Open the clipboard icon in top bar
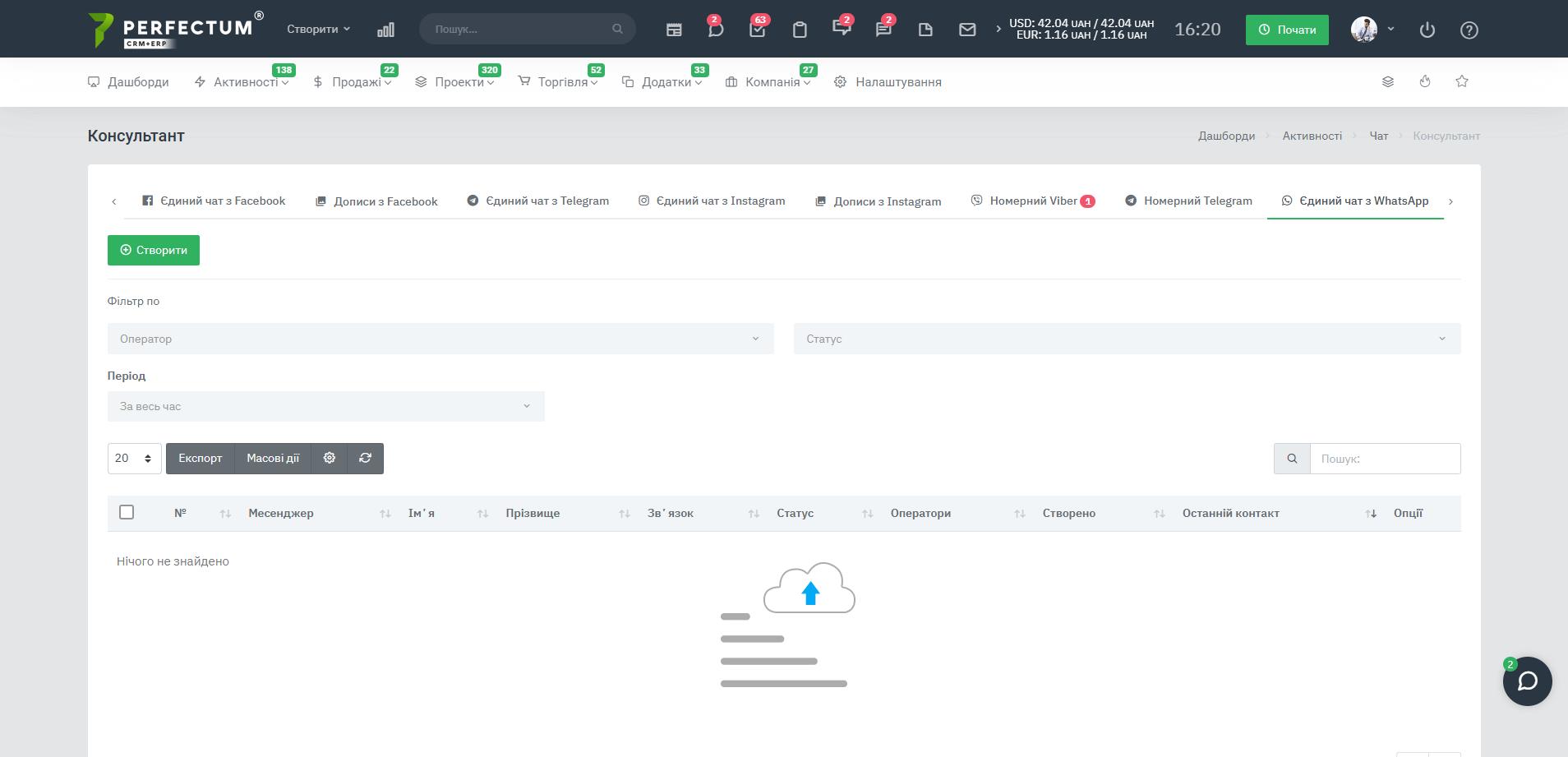 [x=800, y=30]
